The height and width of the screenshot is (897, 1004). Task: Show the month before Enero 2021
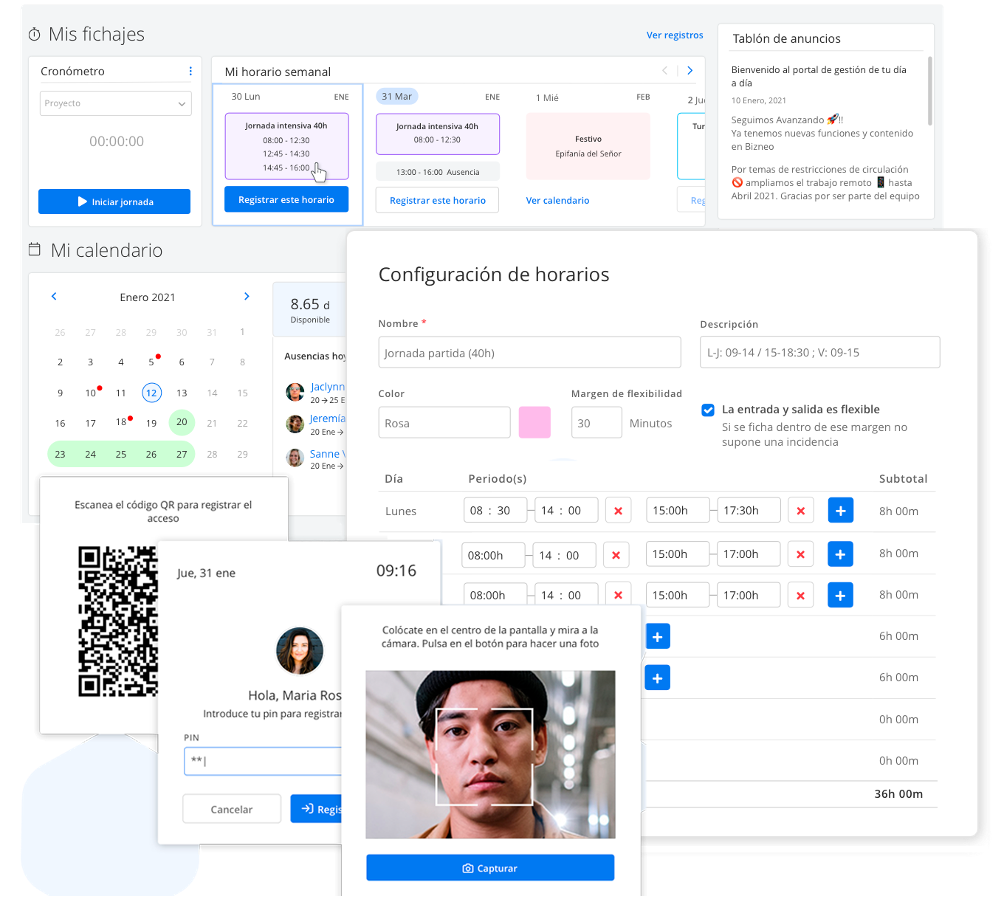(x=54, y=296)
